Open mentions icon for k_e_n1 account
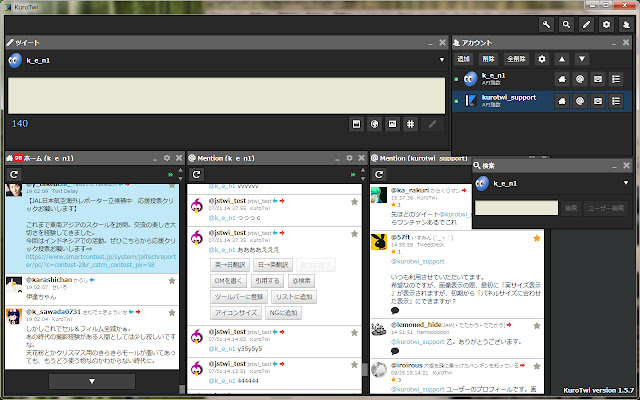 (580, 78)
